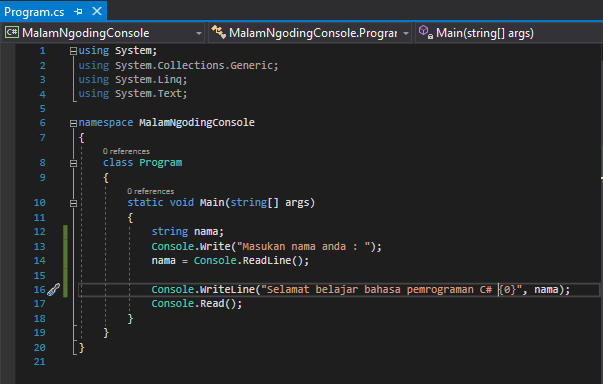Screen dimensions: 603x384
Task: Pin the Program.cs tab
Action: tap(78, 12)
